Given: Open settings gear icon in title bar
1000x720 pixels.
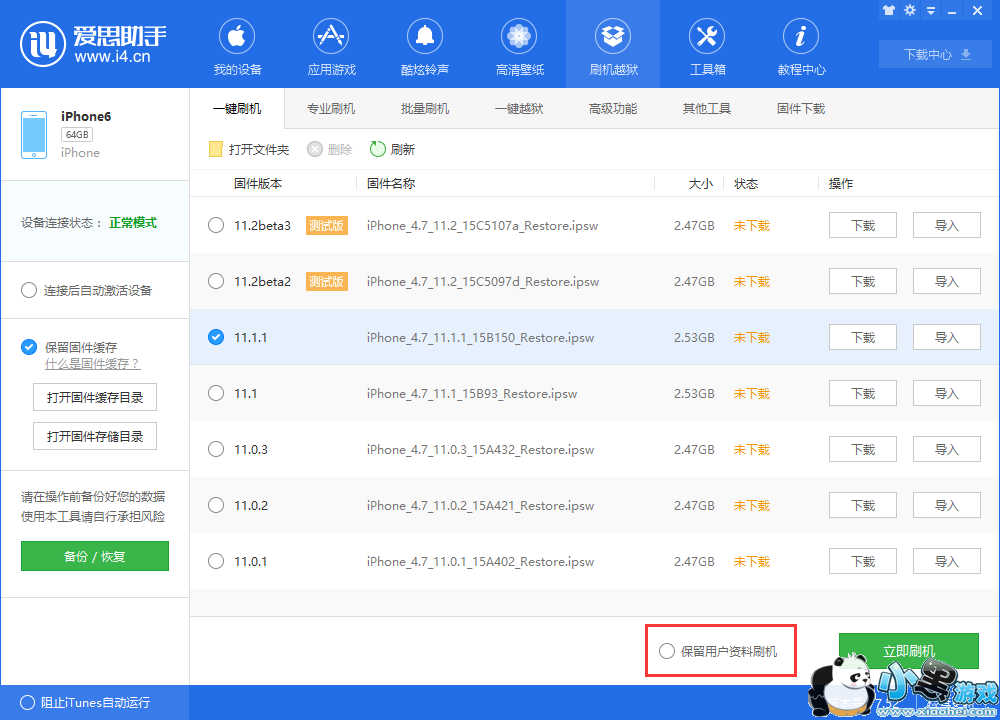Looking at the screenshot, I should 910,10.
